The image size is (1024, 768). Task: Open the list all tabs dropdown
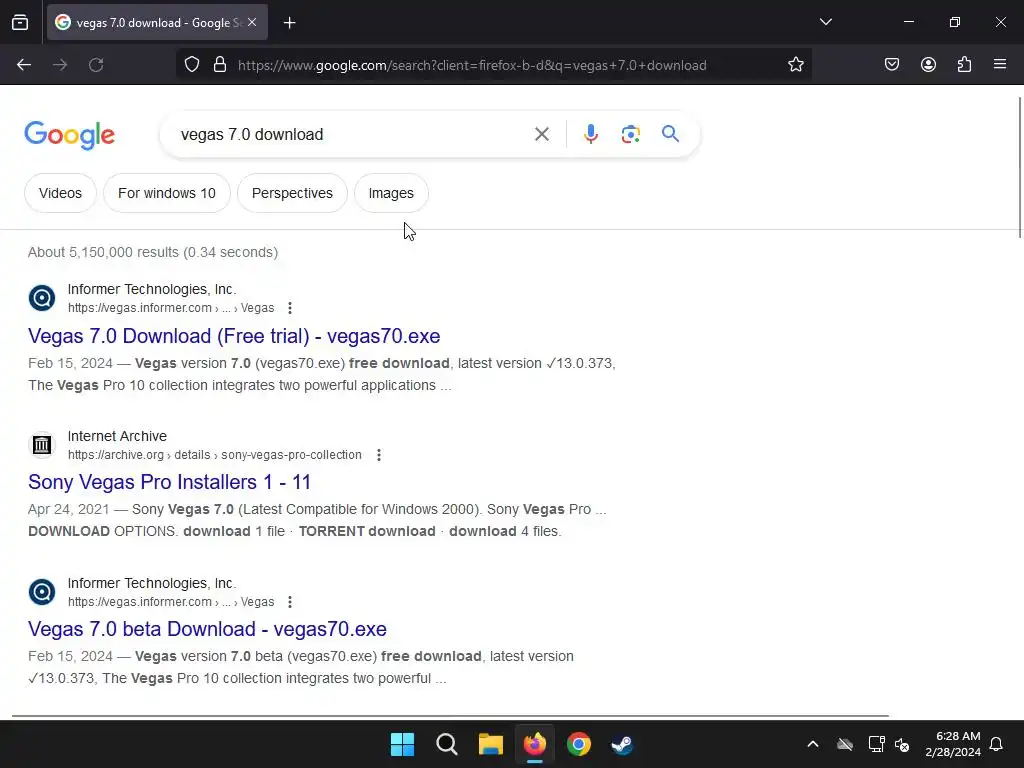coord(825,22)
